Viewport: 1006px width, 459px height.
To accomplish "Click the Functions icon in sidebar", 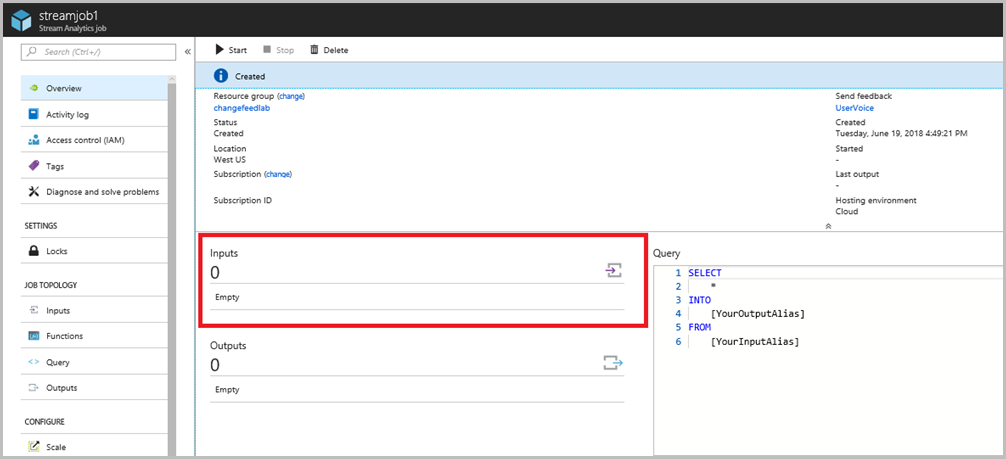I will (x=34, y=336).
